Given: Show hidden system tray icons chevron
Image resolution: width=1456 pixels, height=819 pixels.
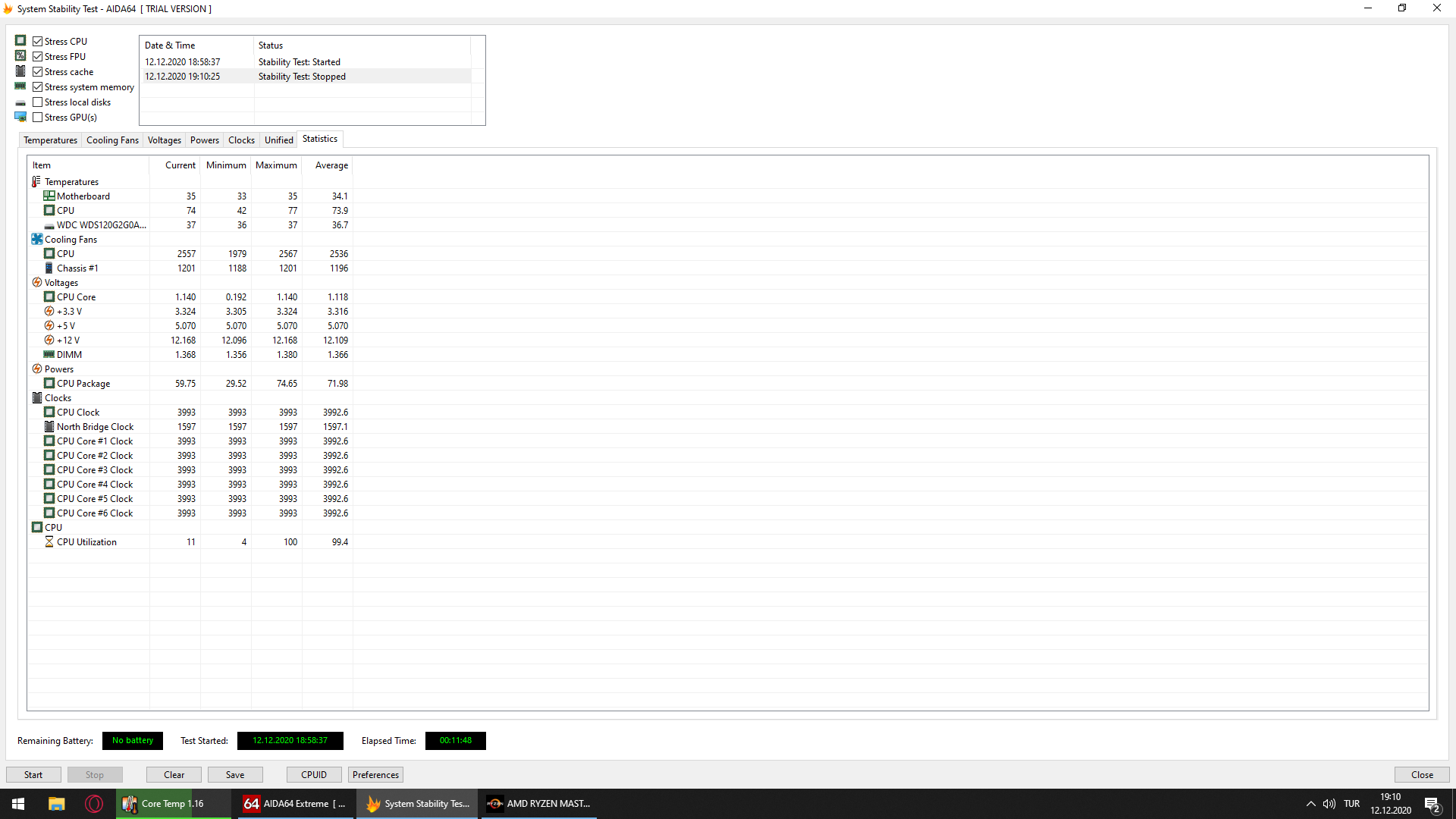Looking at the screenshot, I should click(1310, 804).
